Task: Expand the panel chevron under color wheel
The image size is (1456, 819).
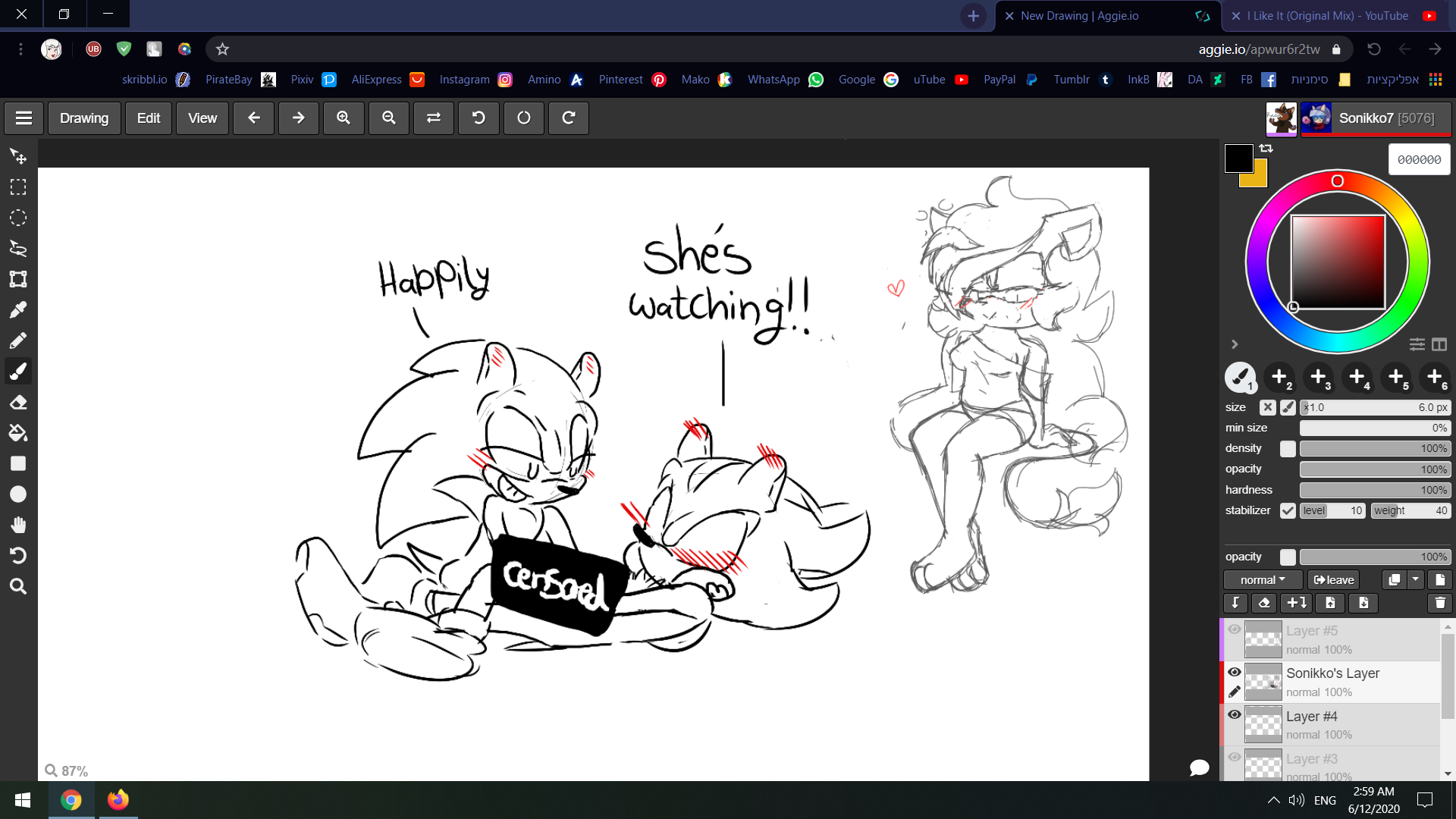Action: [1235, 344]
